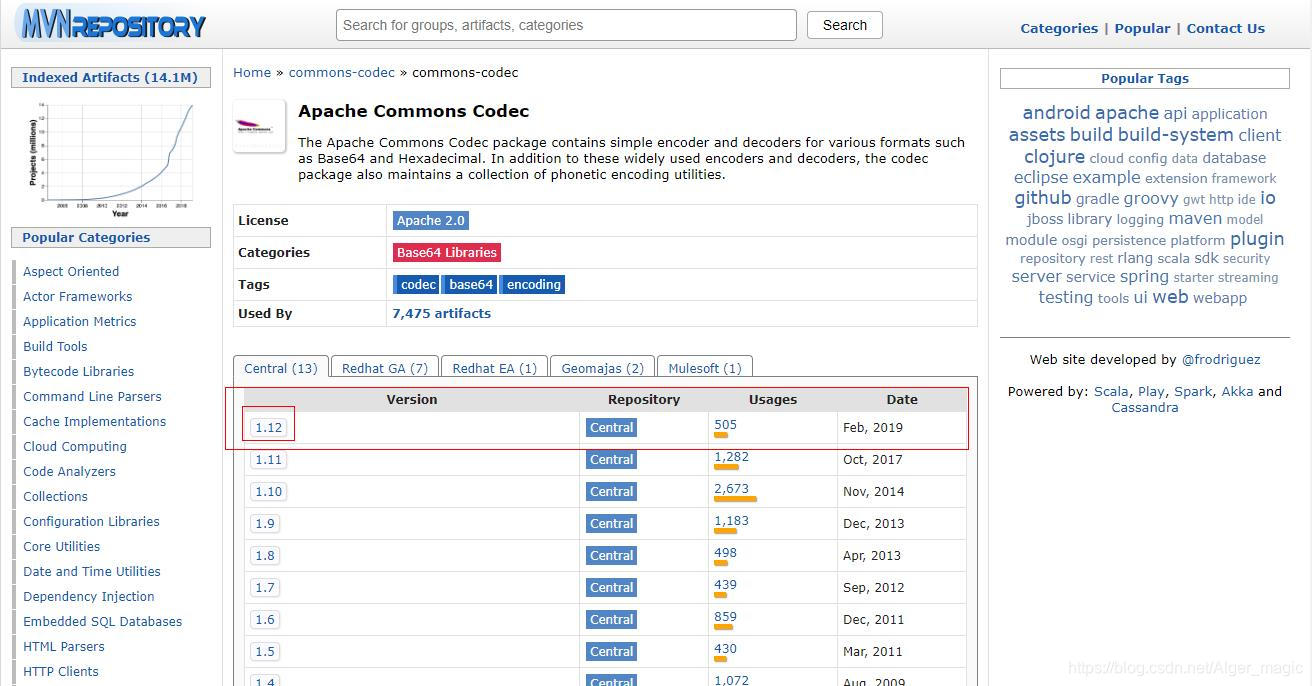The height and width of the screenshot is (686, 1312).
Task: Open the Apache Commons Codec logo thumbnail
Action: pyautogui.click(x=259, y=126)
